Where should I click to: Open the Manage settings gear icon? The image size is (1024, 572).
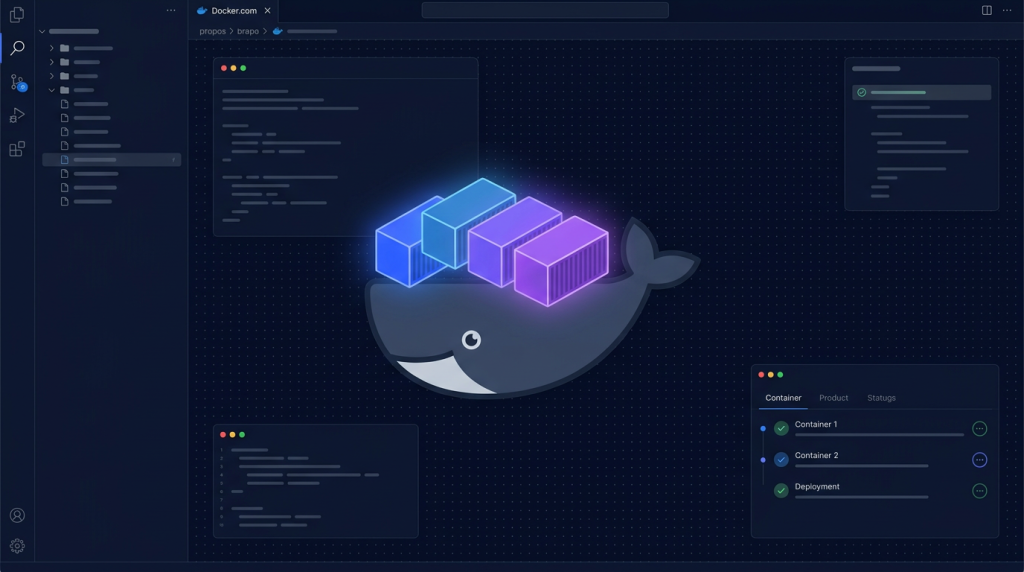(18, 545)
